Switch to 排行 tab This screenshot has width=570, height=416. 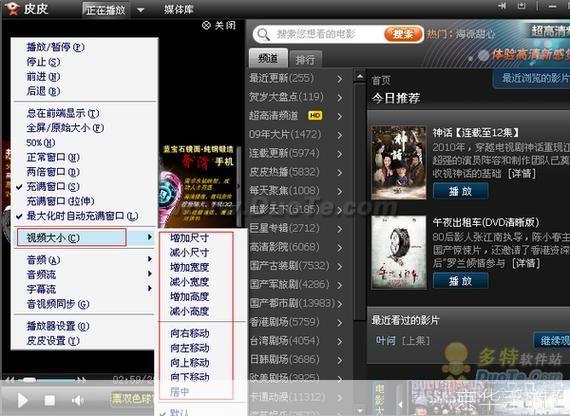click(x=305, y=59)
